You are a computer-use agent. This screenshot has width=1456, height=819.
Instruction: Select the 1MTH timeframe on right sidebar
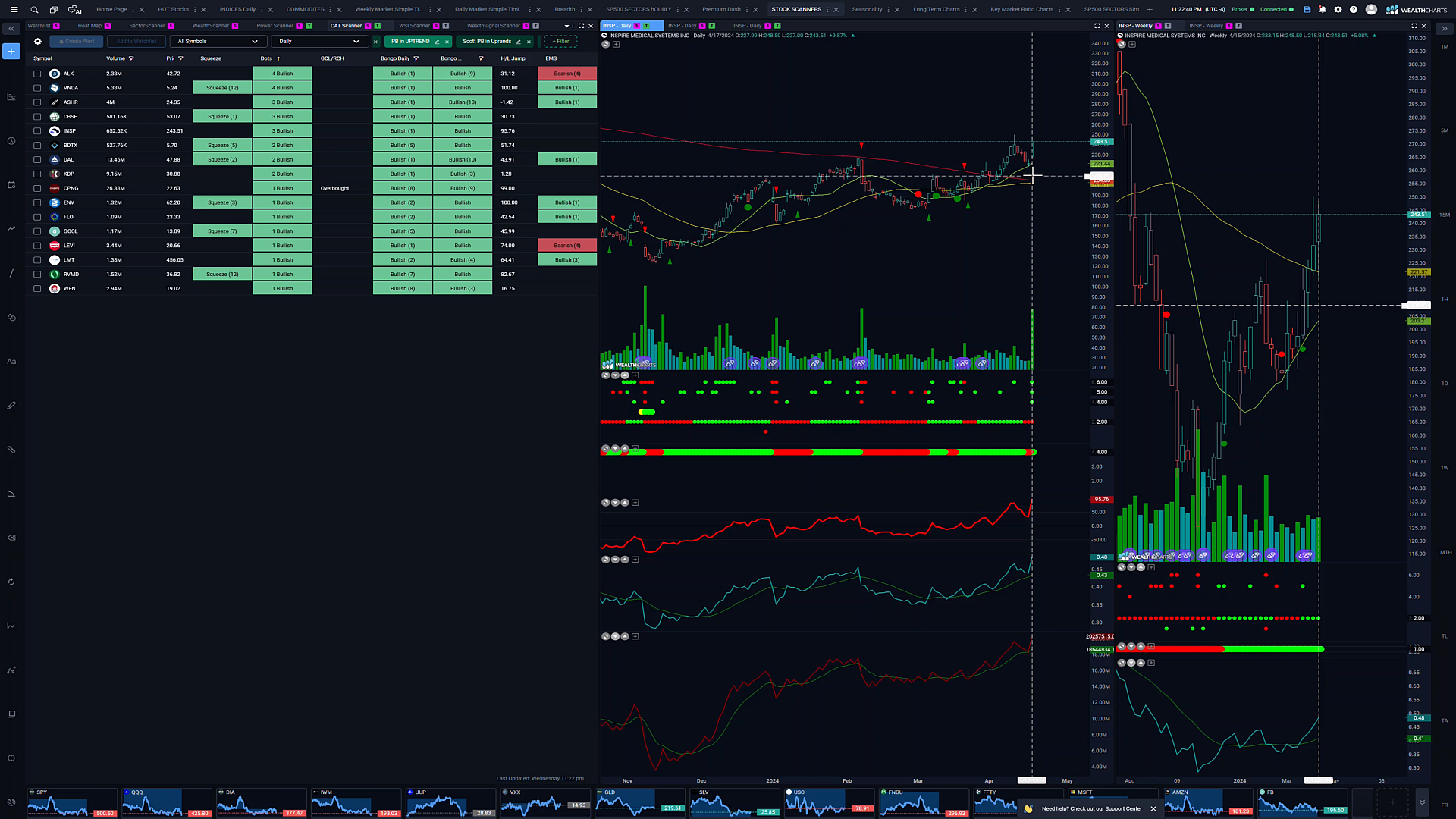[1444, 553]
